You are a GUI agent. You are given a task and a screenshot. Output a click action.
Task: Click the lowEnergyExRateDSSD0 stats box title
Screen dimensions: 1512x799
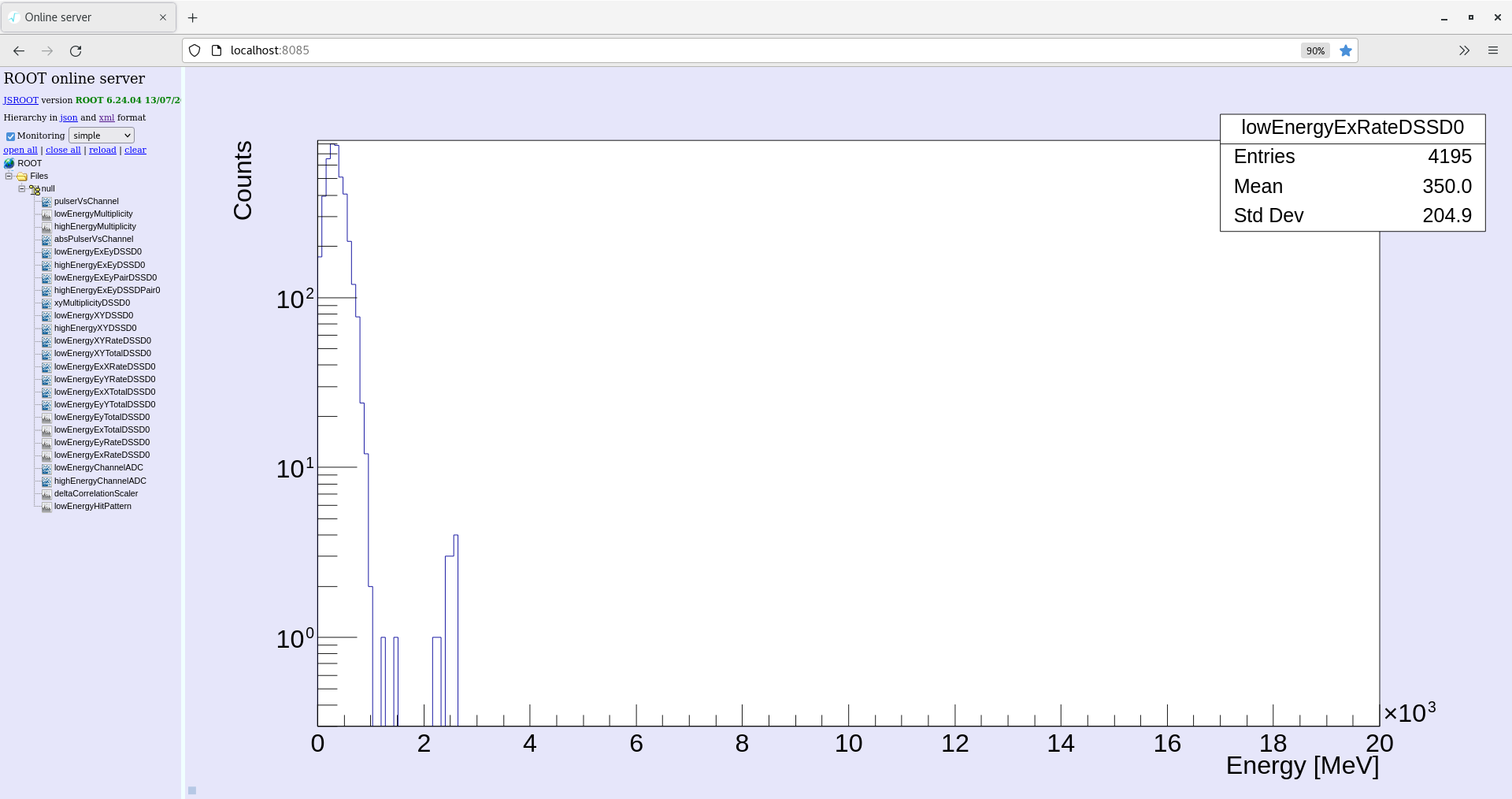coord(1352,128)
